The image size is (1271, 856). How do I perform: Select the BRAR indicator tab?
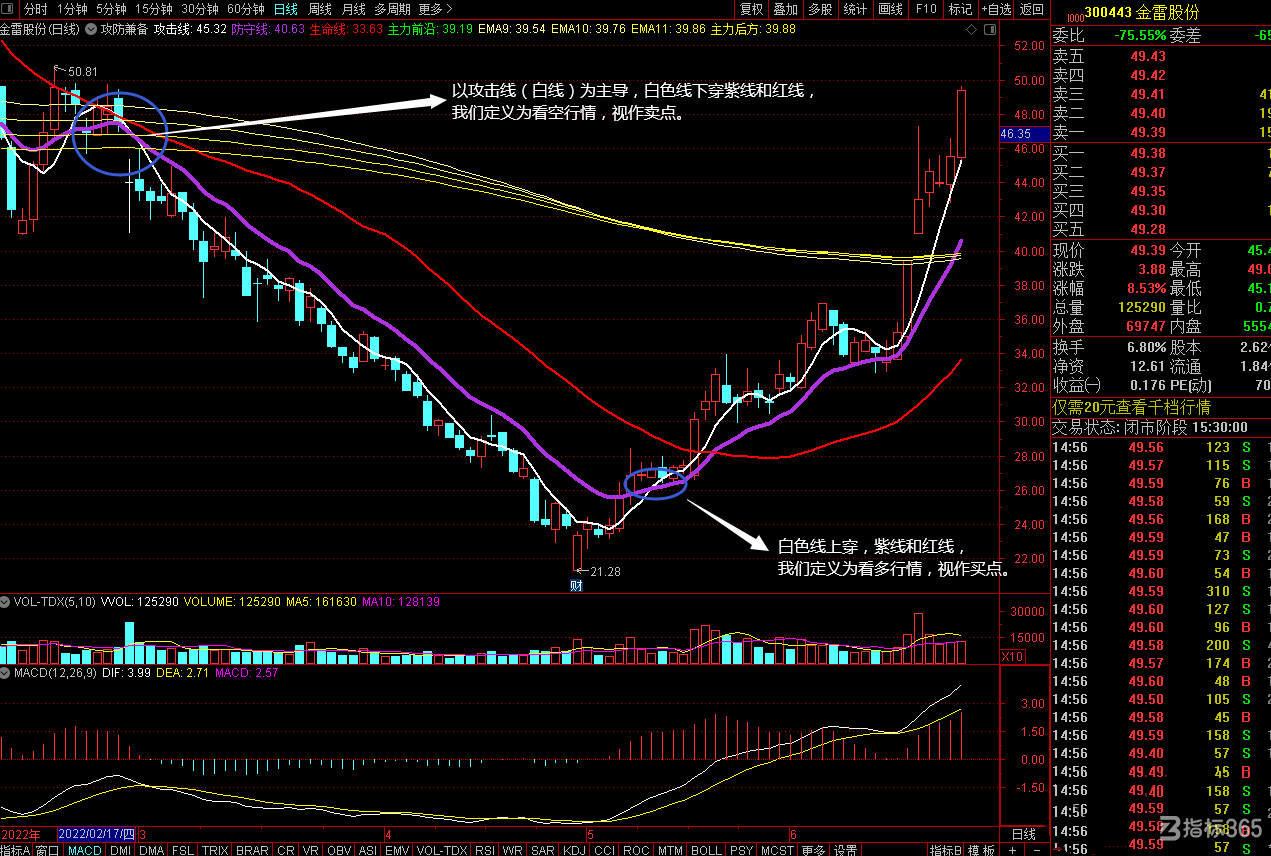252,850
